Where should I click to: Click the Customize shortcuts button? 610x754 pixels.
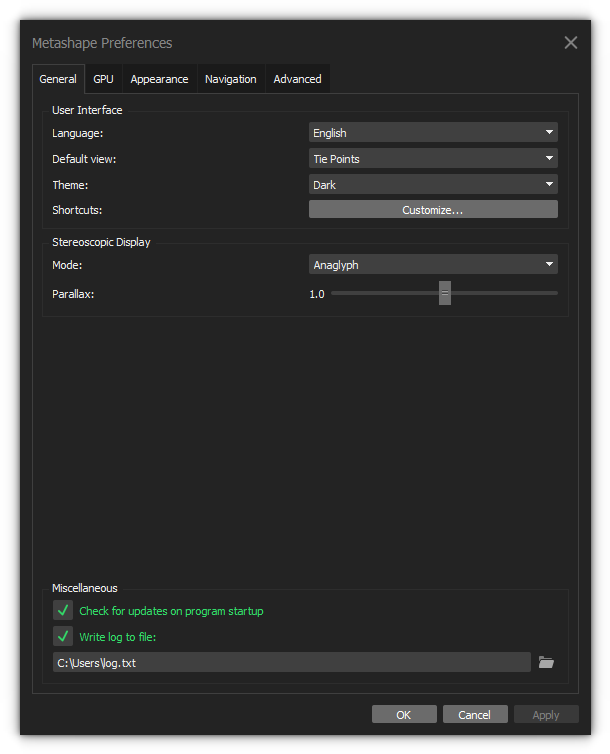pyautogui.click(x=433, y=210)
